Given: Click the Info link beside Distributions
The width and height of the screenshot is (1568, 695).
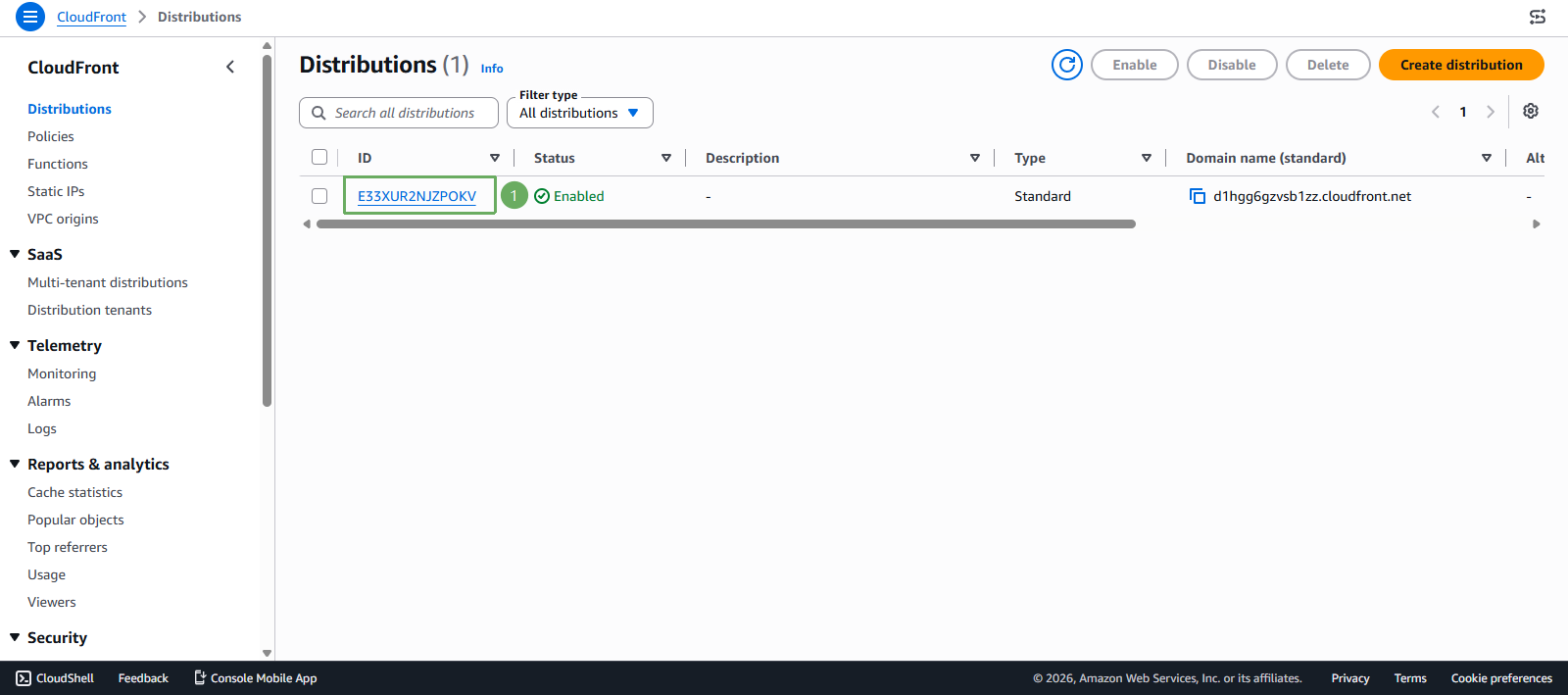Looking at the screenshot, I should 492,69.
